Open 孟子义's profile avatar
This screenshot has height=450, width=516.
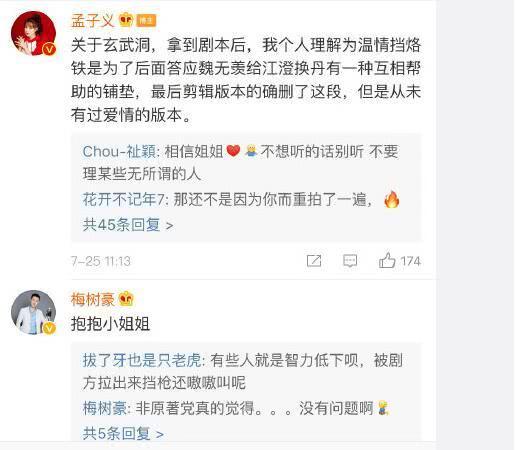click(x=33, y=33)
